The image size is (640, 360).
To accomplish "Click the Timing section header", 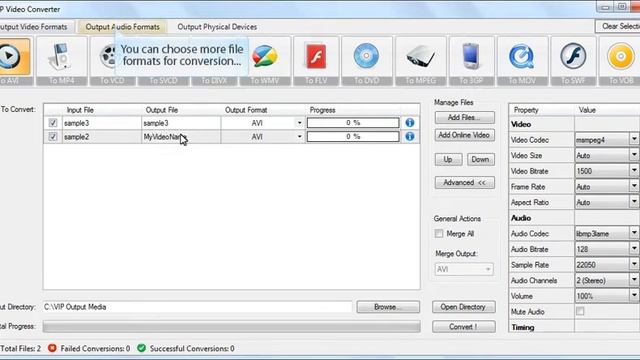I will (x=522, y=327).
